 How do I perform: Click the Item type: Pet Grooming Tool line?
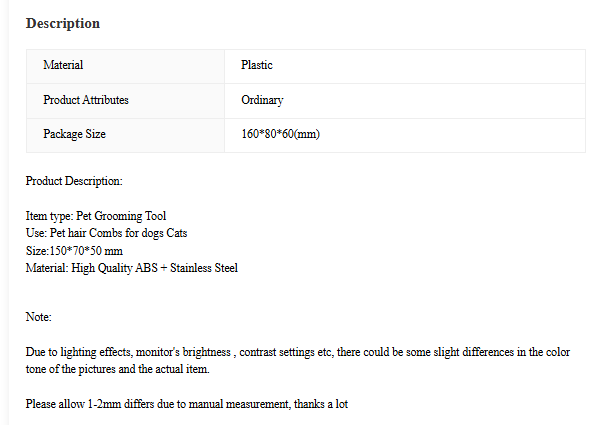click(96, 216)
